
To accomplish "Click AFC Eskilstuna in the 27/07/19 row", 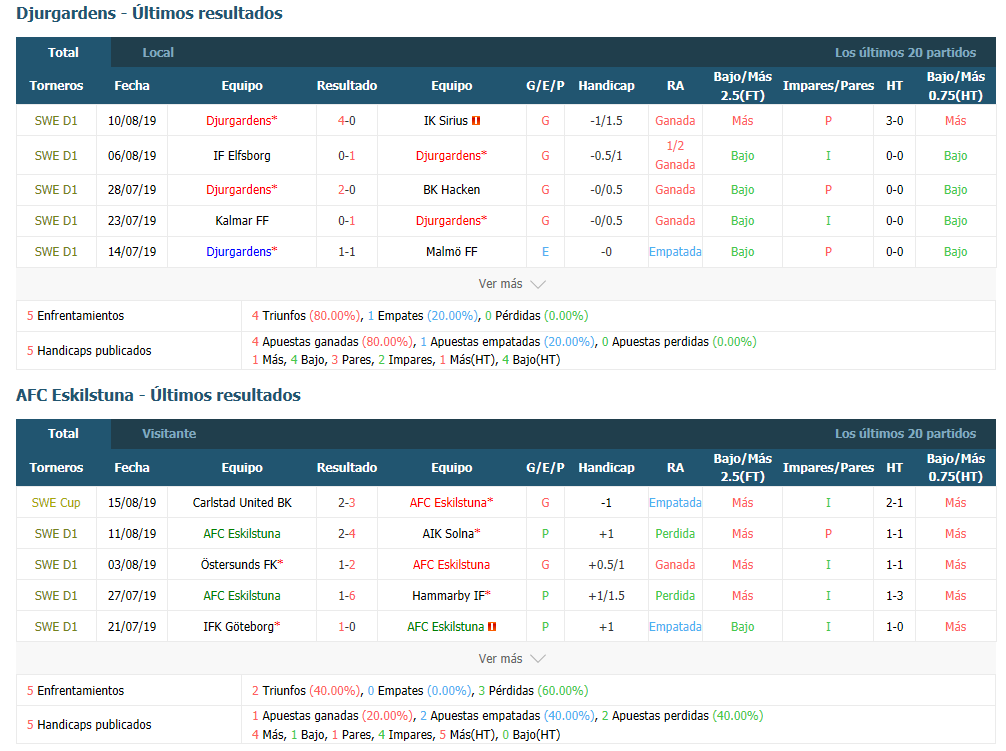I will coord(242,596).
